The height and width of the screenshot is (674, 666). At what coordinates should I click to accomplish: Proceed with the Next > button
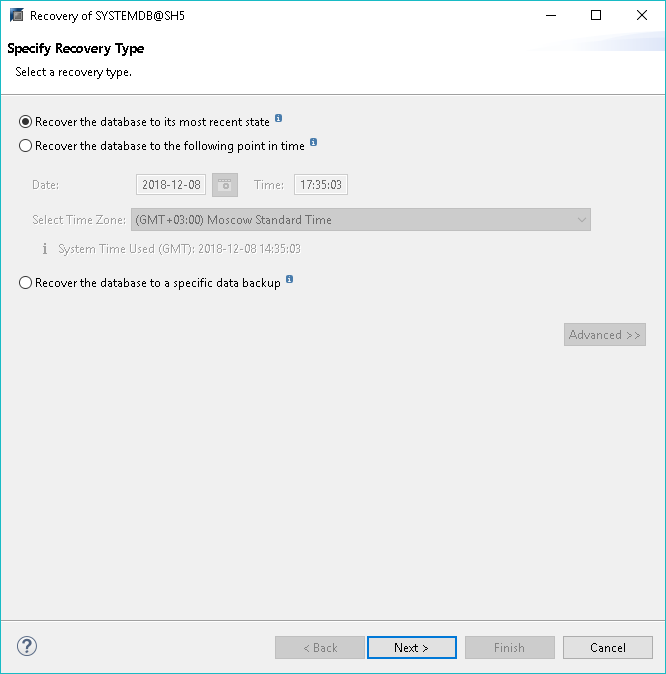(411, 647)
